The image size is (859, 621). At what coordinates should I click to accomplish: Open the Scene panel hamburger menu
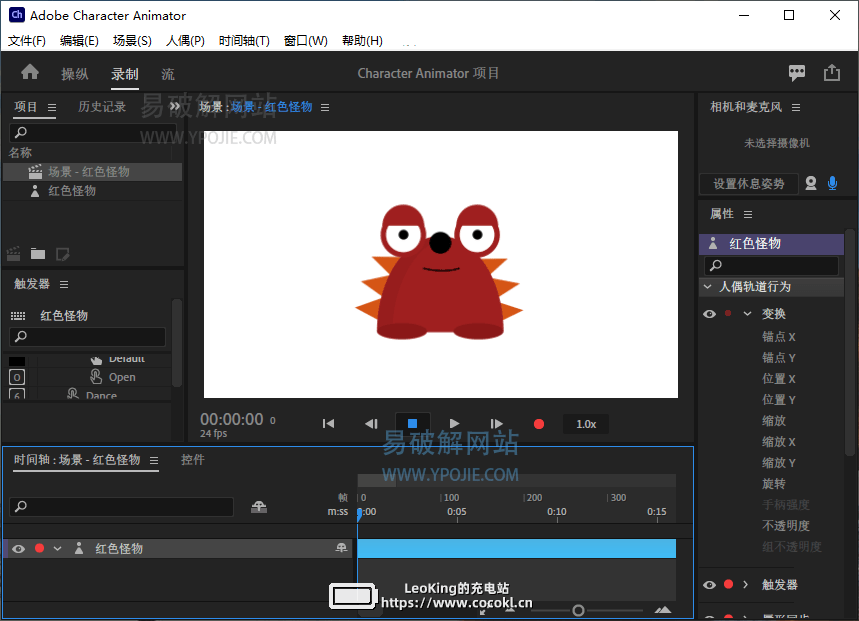point(325,107)
